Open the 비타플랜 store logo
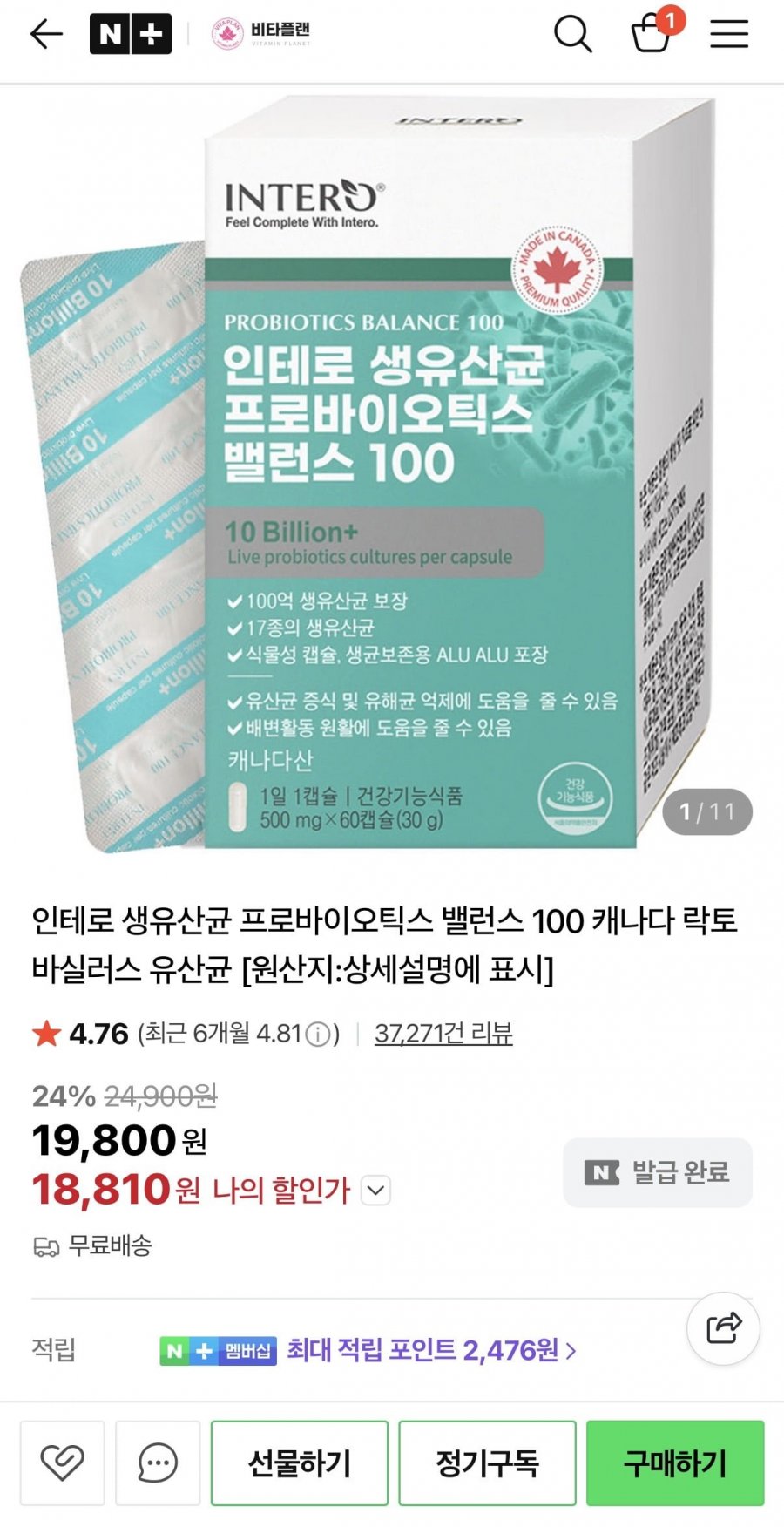Viewport: 784px width, 1527px height. (x=260, y=34)
